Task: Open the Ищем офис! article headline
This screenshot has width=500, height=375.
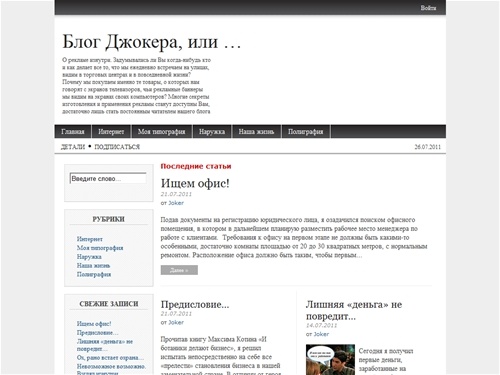Action: [195, 183]
